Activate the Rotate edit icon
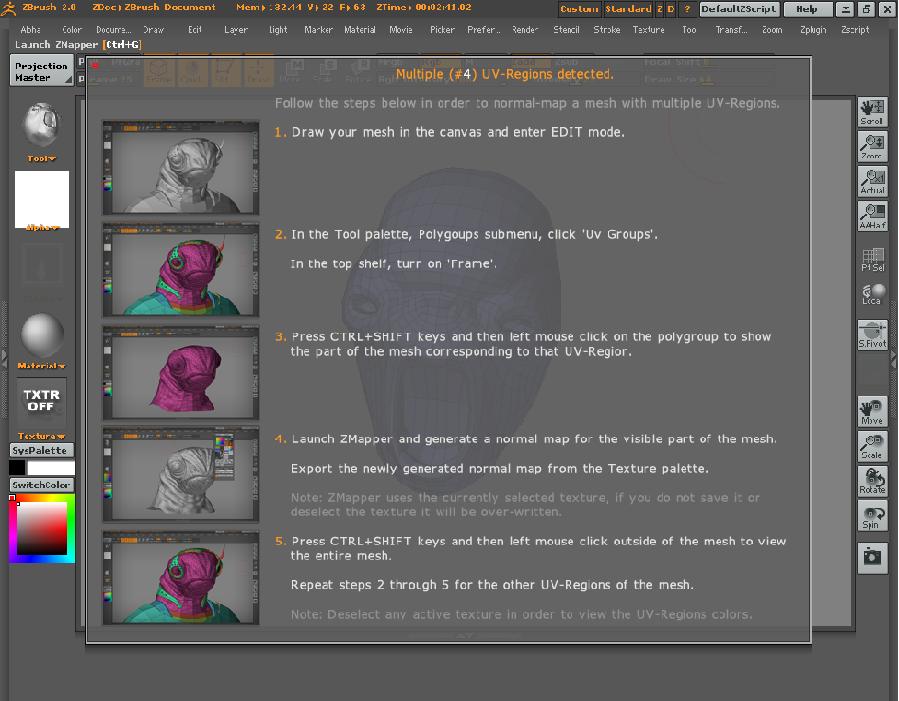This screenshot has width=899, height=701. (x=872, y=481)
